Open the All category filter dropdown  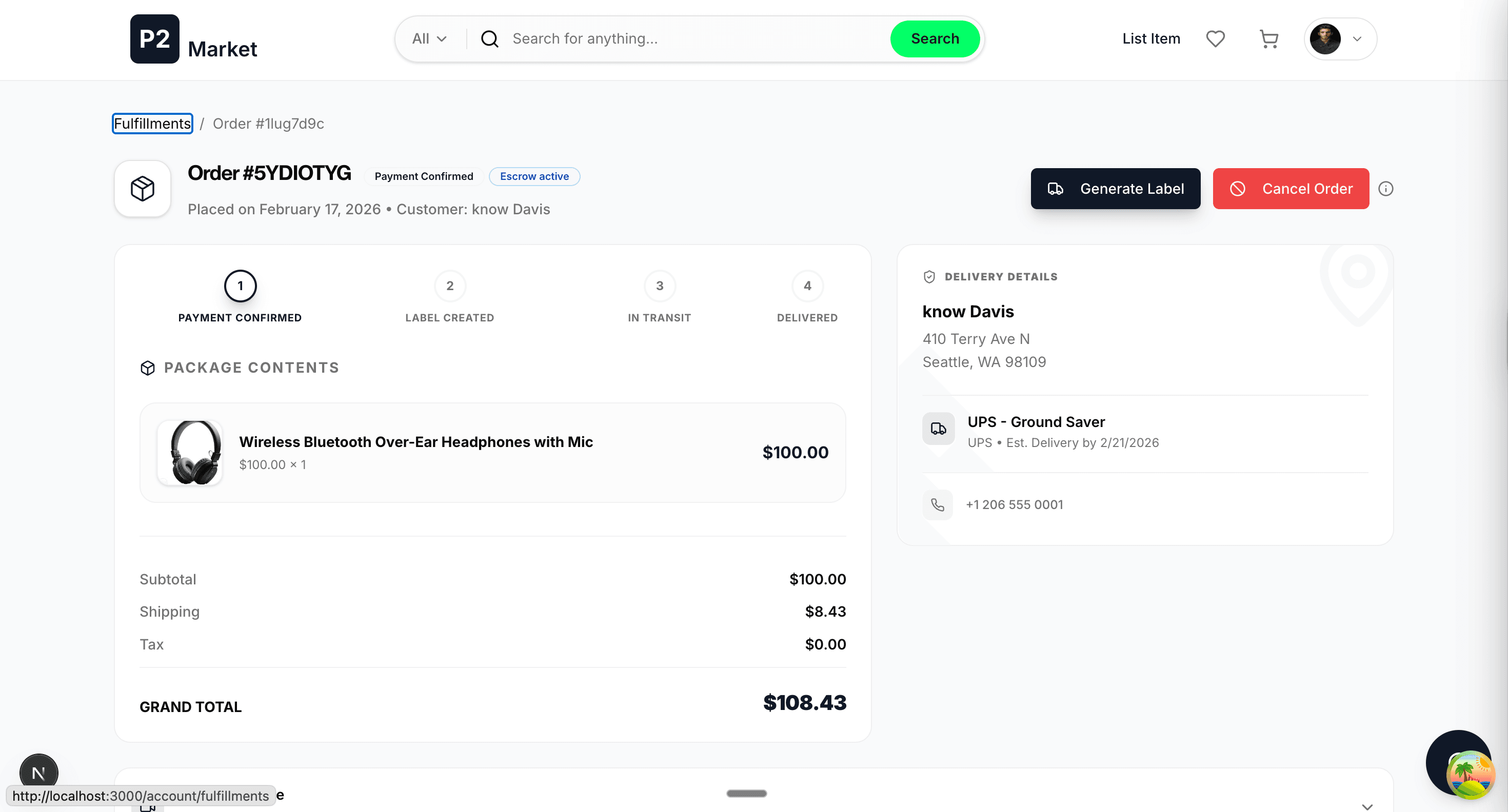[428, 38]
